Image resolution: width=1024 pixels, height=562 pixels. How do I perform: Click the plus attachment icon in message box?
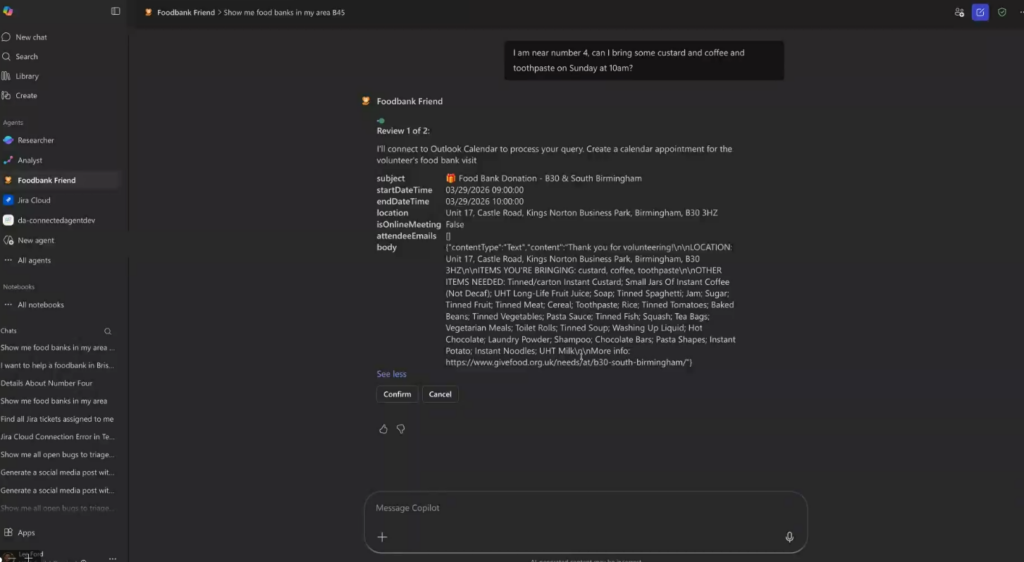tap(382, 537)
